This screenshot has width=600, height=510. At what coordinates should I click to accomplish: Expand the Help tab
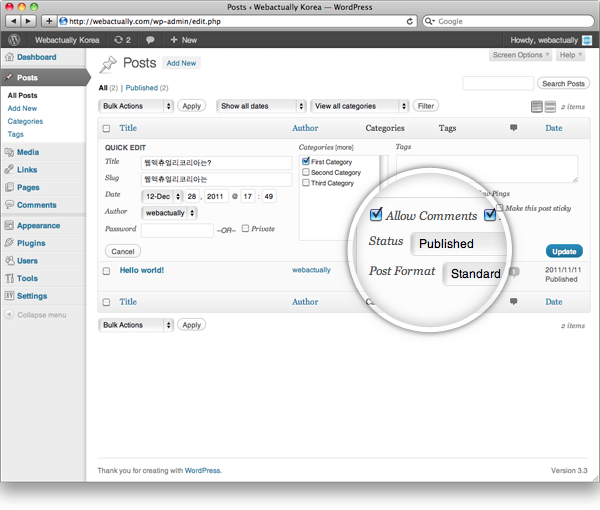[x=570, y=55]
